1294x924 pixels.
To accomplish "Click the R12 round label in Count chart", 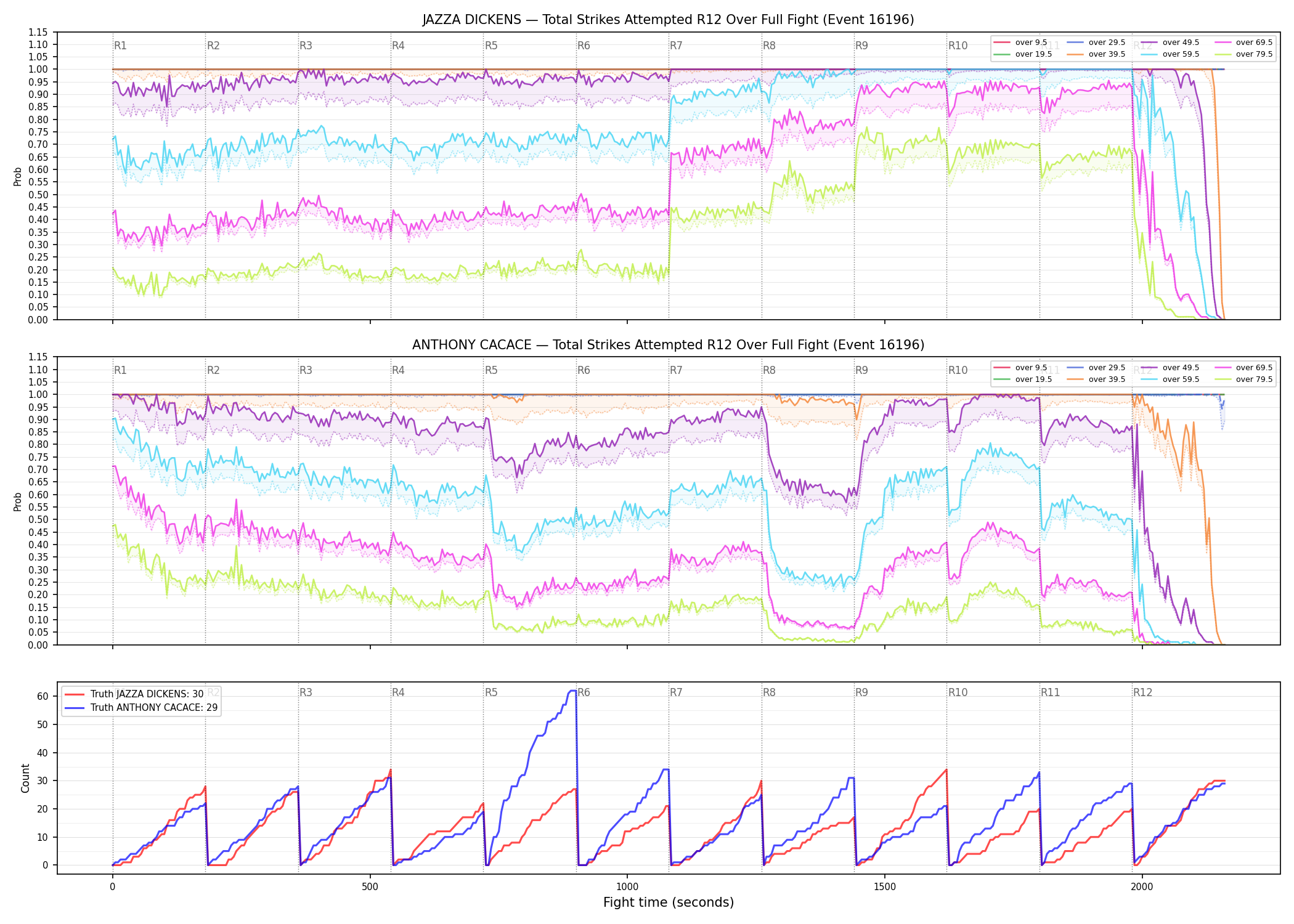I will (1142, 692).
